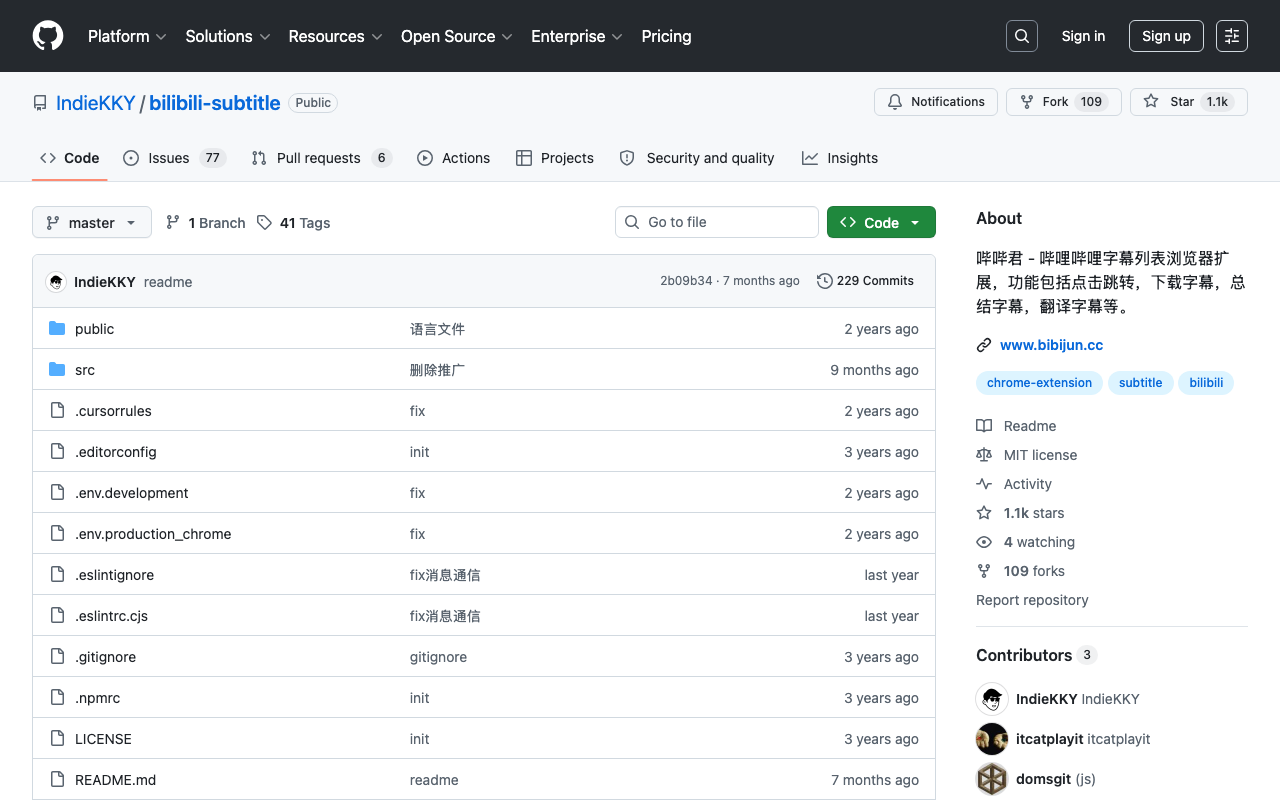Open search with the magnifier icon
This screenshot has height=800, width=1280.
tap(1022, 36)
